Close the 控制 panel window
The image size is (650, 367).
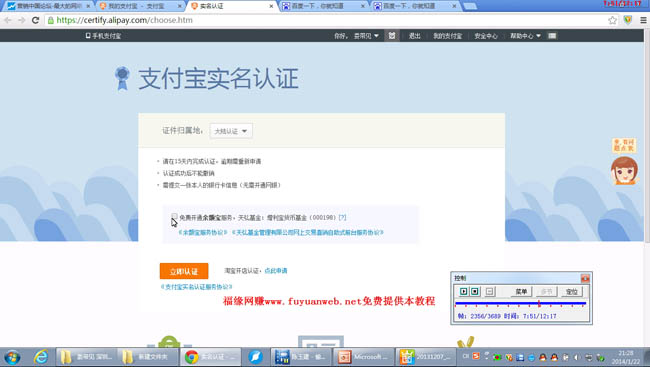[x=585, y=278]
